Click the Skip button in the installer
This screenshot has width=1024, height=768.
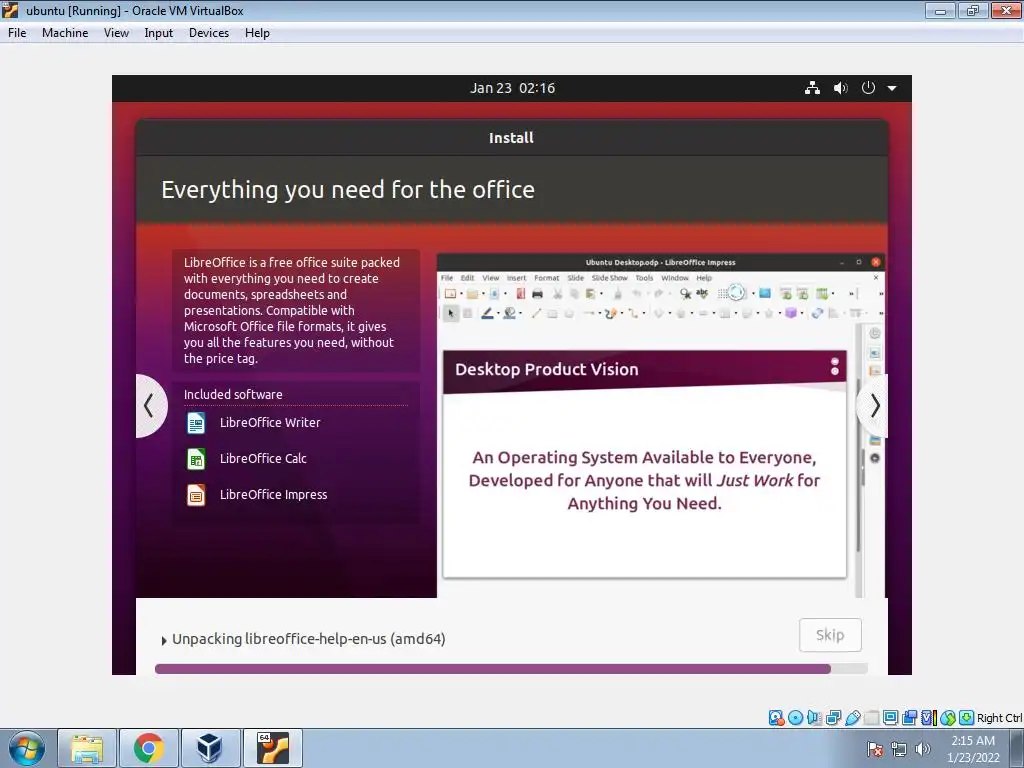(x=830, y=635)
